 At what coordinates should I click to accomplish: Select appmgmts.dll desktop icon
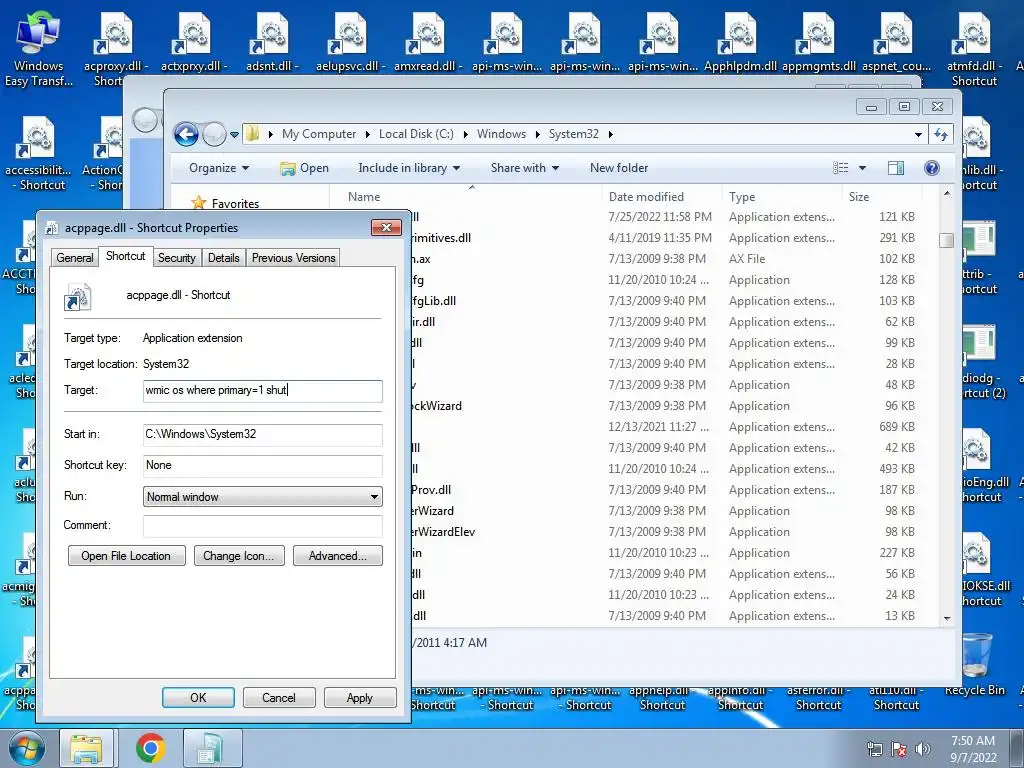(818, 44)
